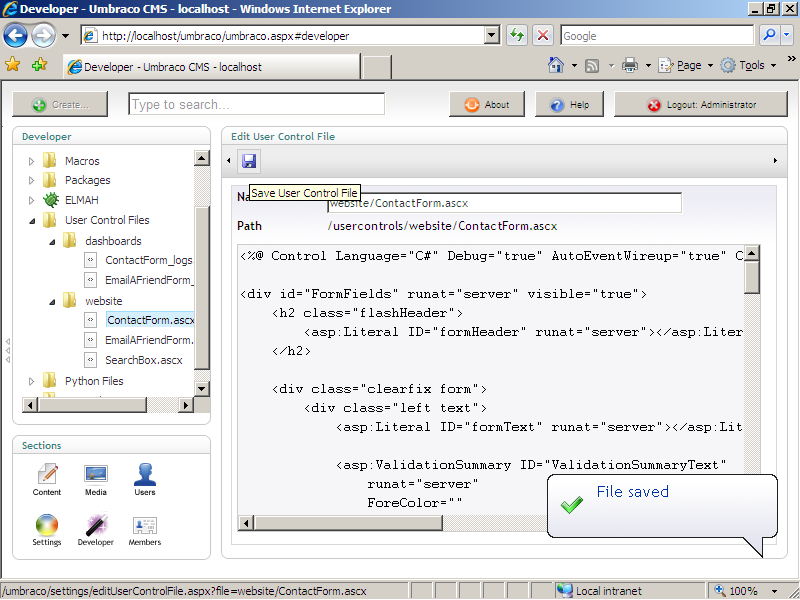
Task: Expand the ELMAH node
Action: pyautogui.click(x=31, y=201)
